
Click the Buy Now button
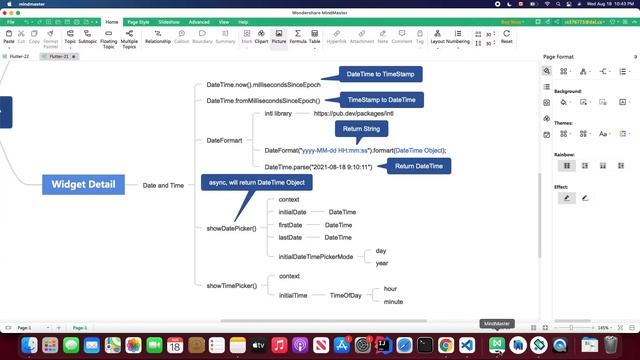click(512, 22)
